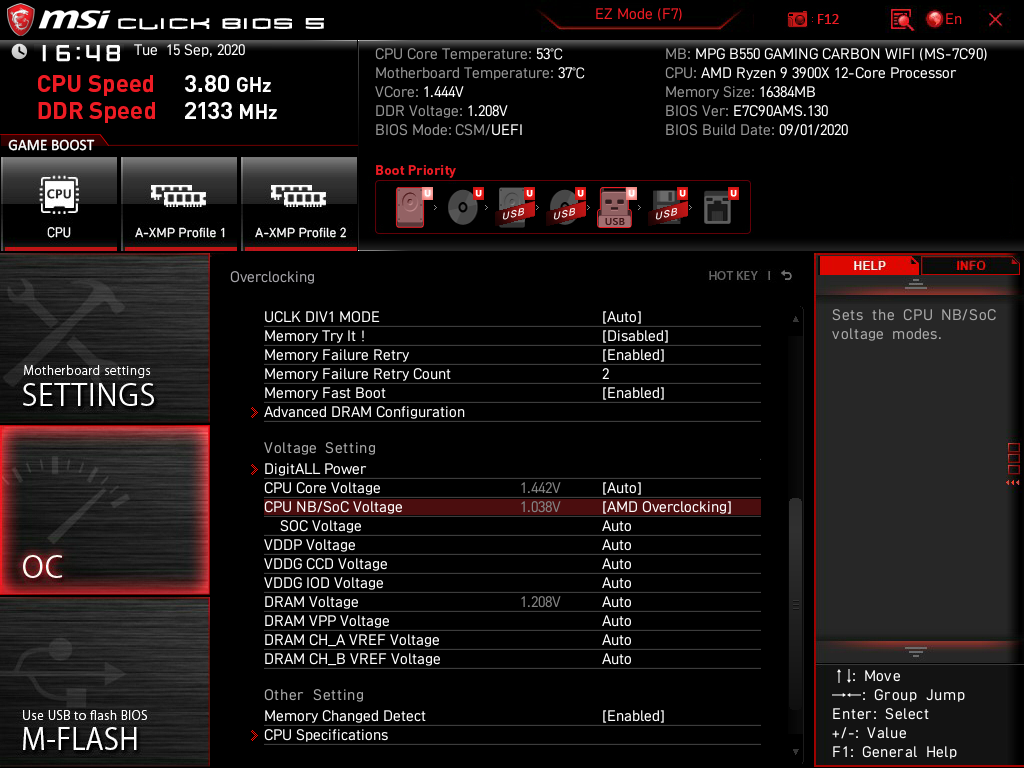Image resolution: width=1024 pixels, height=768 pixels.
Task: Select the USB floppy boot device icon
Action: pos(667,207)
